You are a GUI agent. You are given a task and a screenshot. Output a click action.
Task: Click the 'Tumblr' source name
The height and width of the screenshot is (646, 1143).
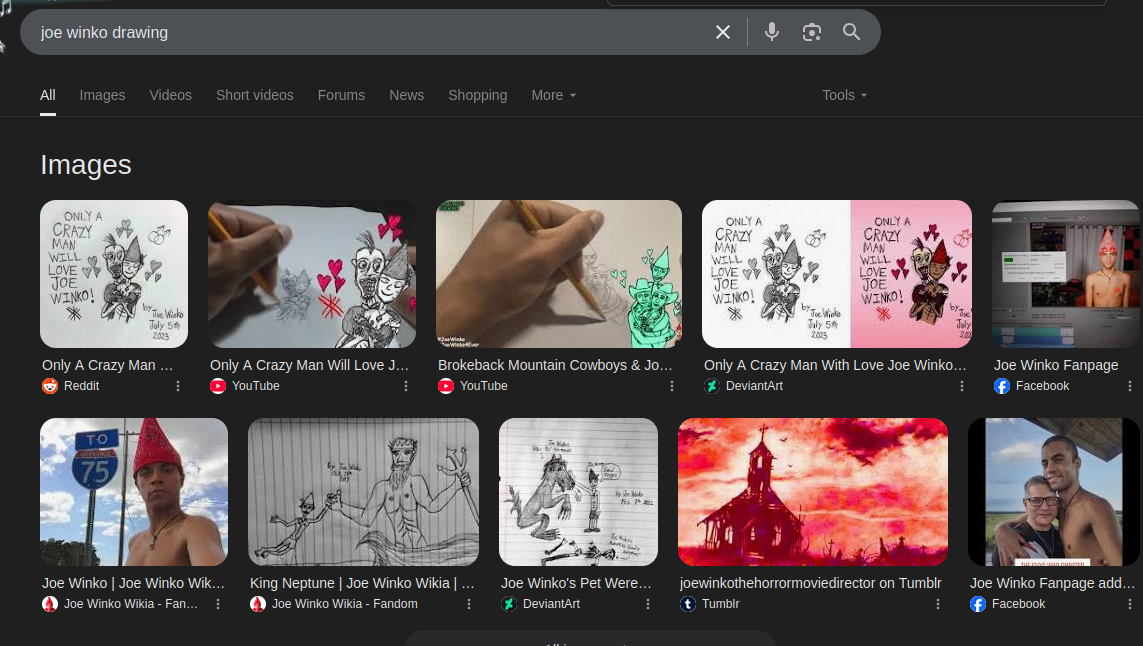[x=720, y=604]
